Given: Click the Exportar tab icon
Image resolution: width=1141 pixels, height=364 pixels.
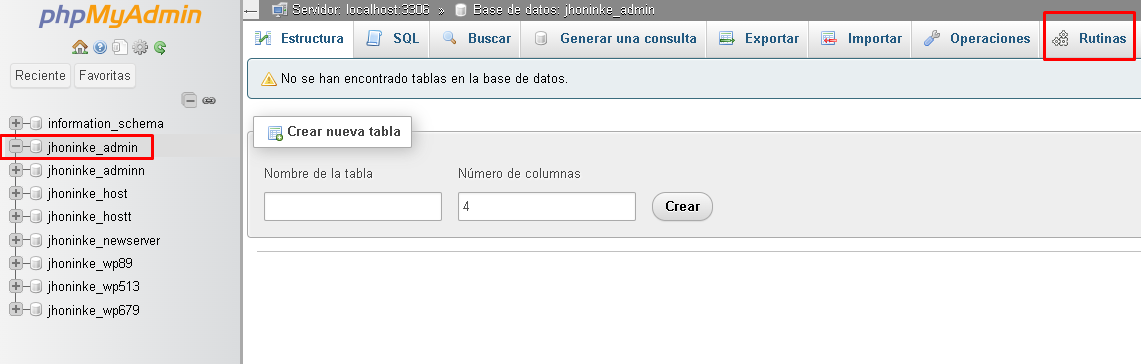Looking at the screenshot, I should pyautogui.click(x=726, y=39).
